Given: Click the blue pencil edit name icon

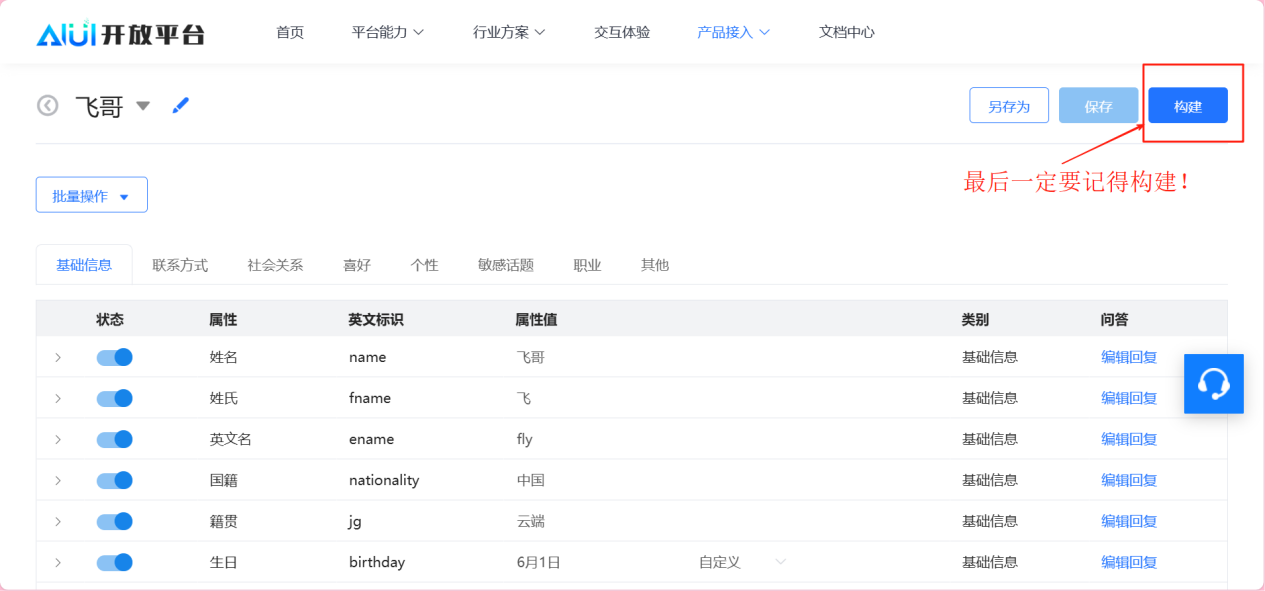Looking at the screenshot, I should pyautogui.click(x=181, y=105).
